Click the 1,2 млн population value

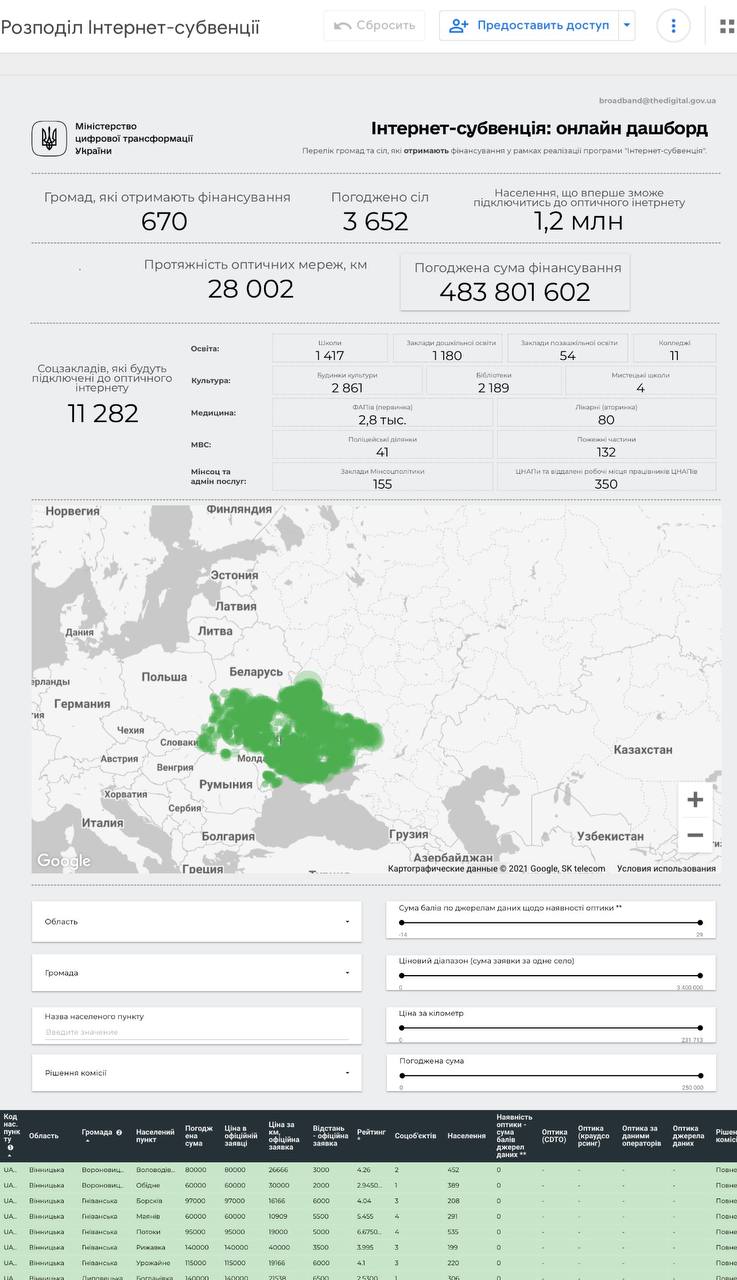[578, 221]
